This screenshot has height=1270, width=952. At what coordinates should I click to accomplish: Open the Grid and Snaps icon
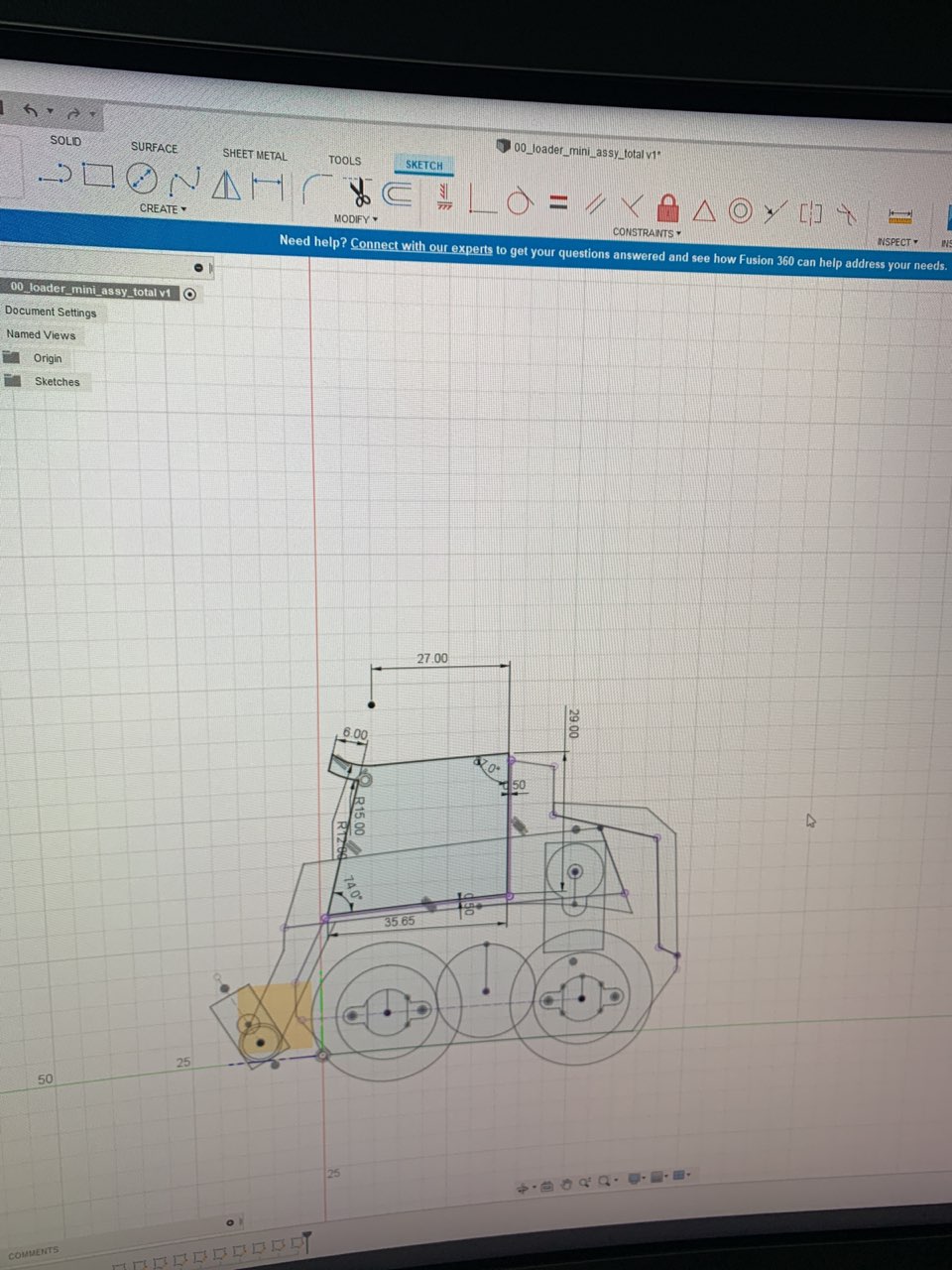click(x=656, y=1177)
